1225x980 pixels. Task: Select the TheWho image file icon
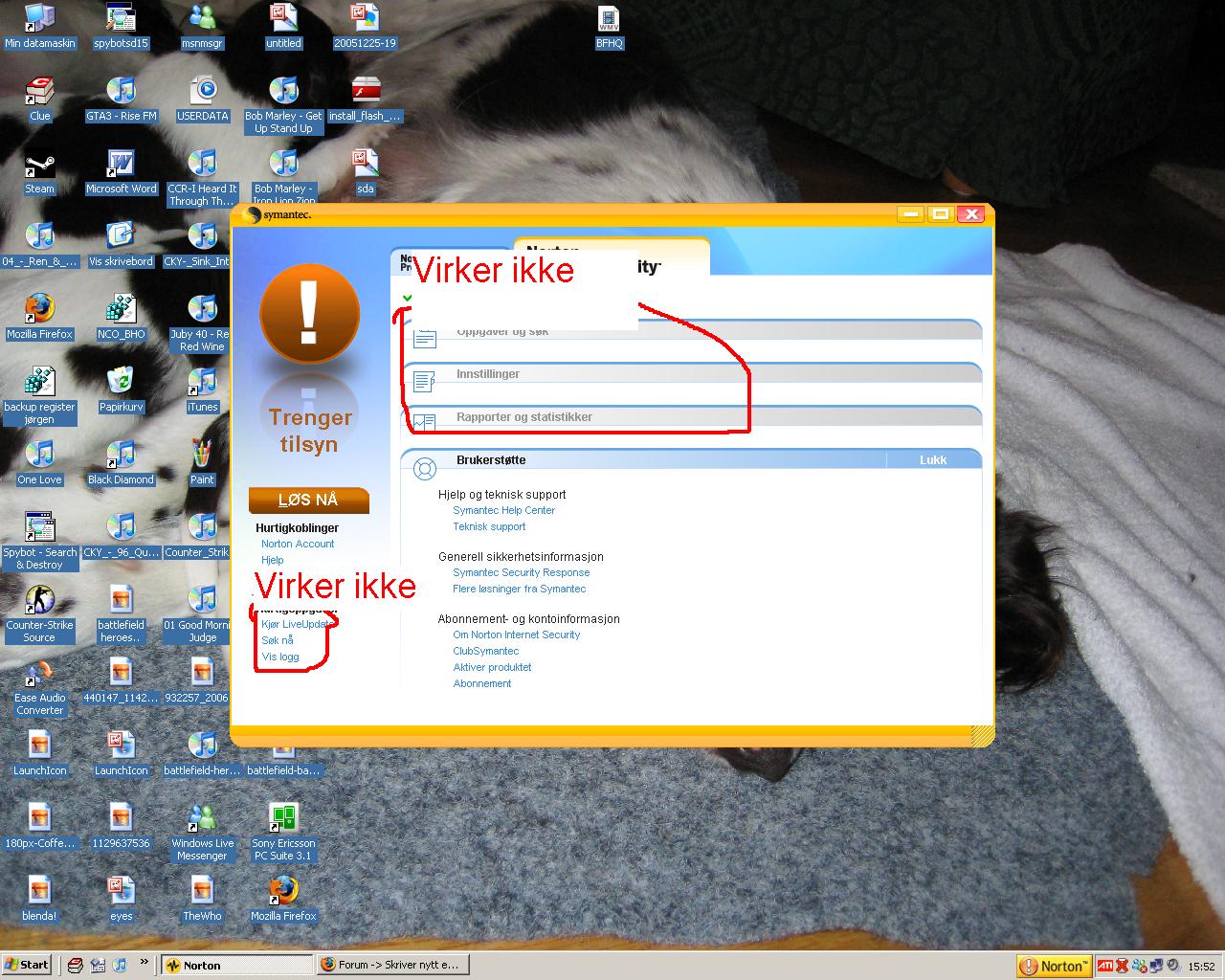pos(202,901)
